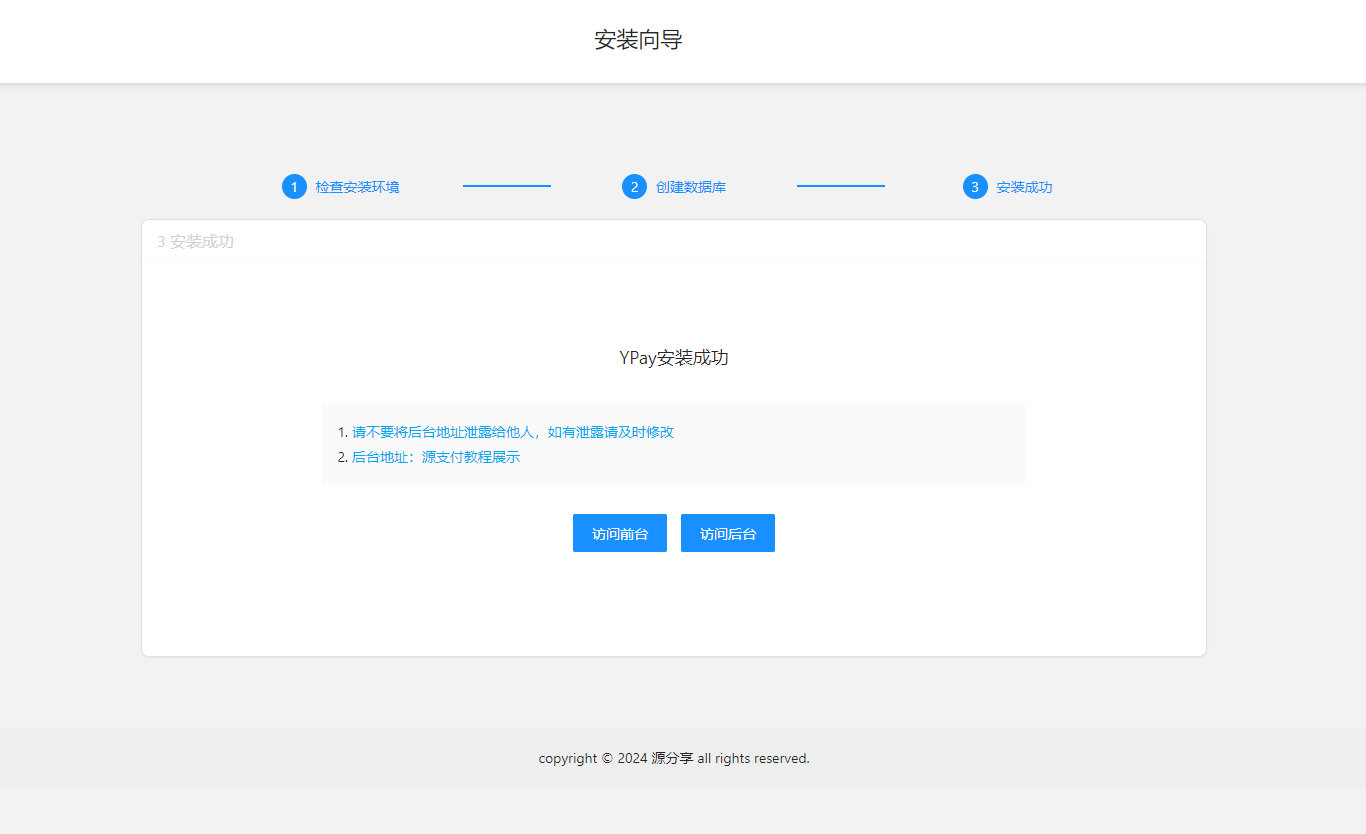Open the backend via 访问后台 button
The height and width of the screenshot is (834, 1366).
[x=728, y=533]
